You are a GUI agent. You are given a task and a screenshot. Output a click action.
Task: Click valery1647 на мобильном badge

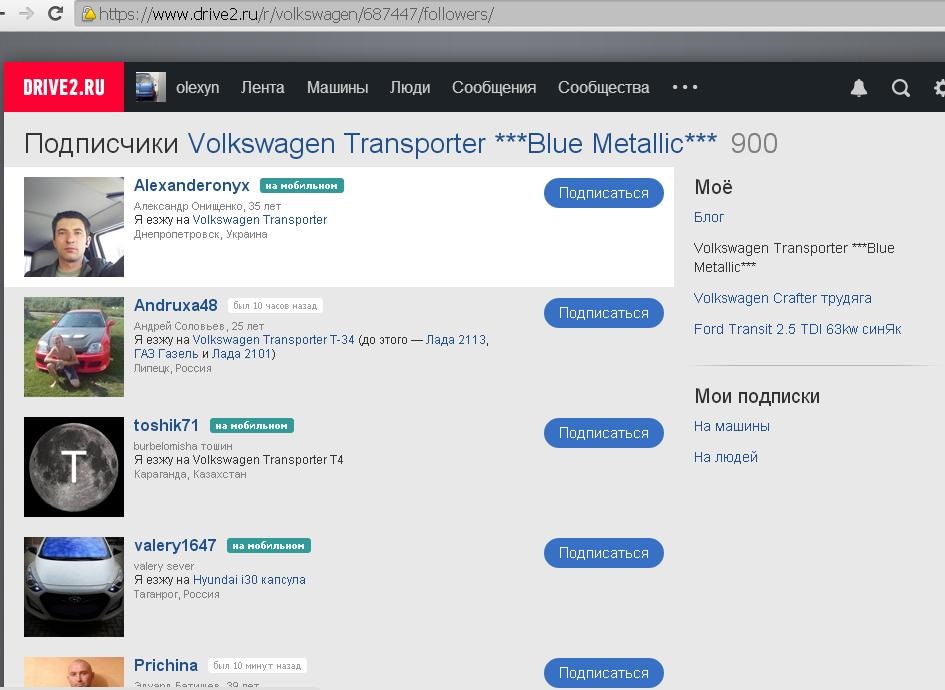click(x=268, y=545)
